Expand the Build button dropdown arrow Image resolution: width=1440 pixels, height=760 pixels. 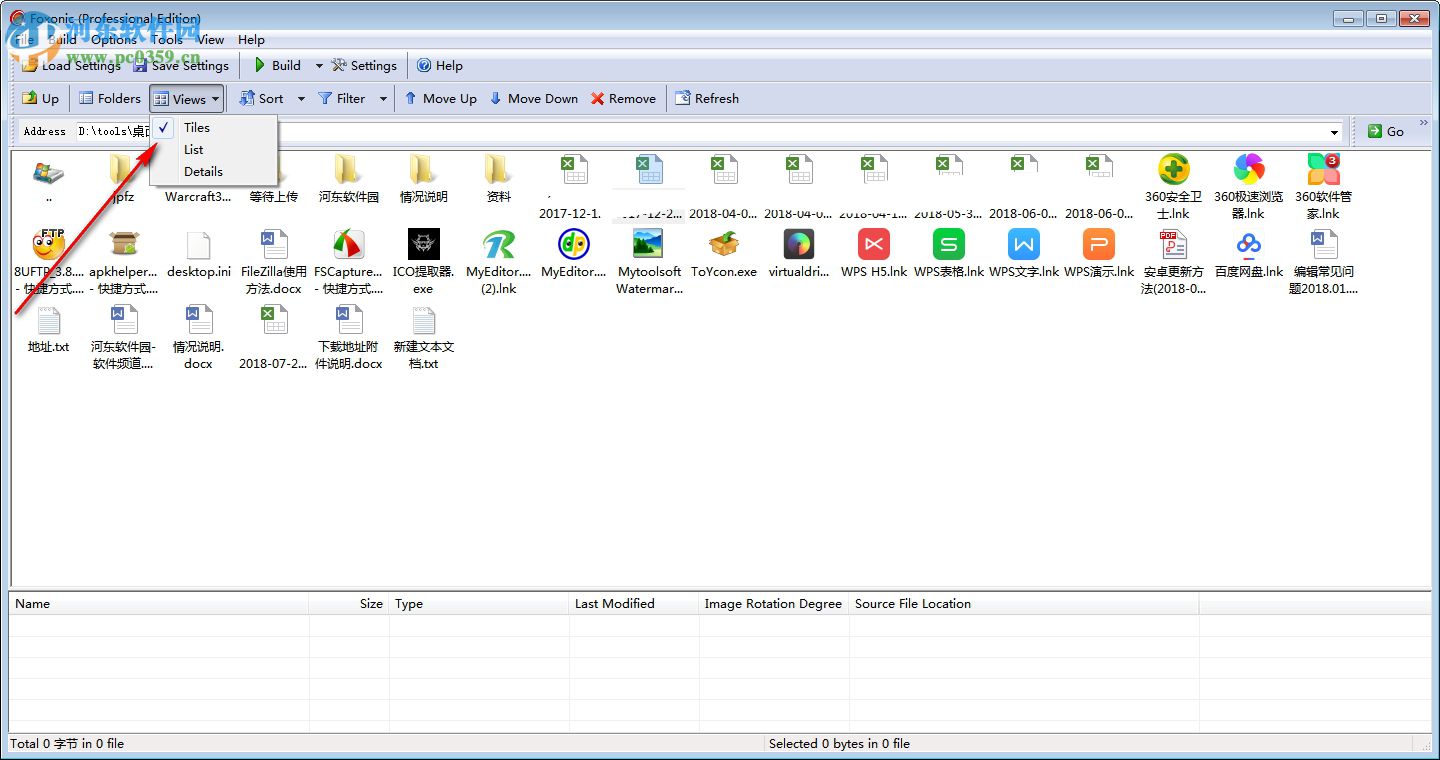[x=318, y=65]
